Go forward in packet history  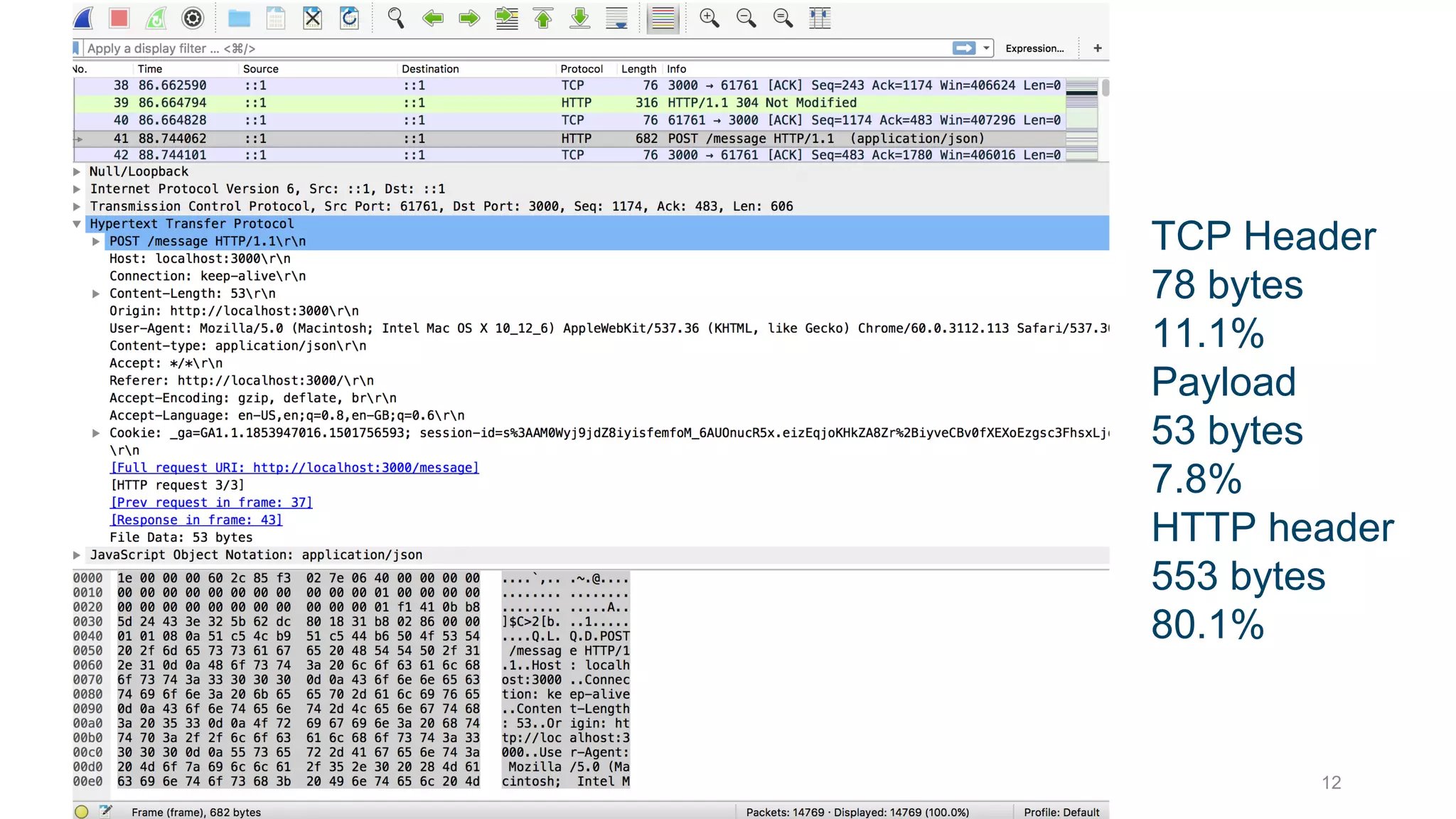coord(469,18)
